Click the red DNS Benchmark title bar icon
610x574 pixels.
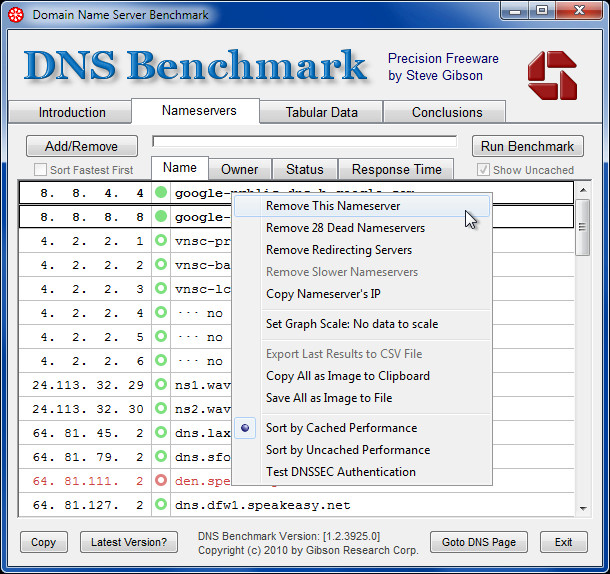click(16, 15)
